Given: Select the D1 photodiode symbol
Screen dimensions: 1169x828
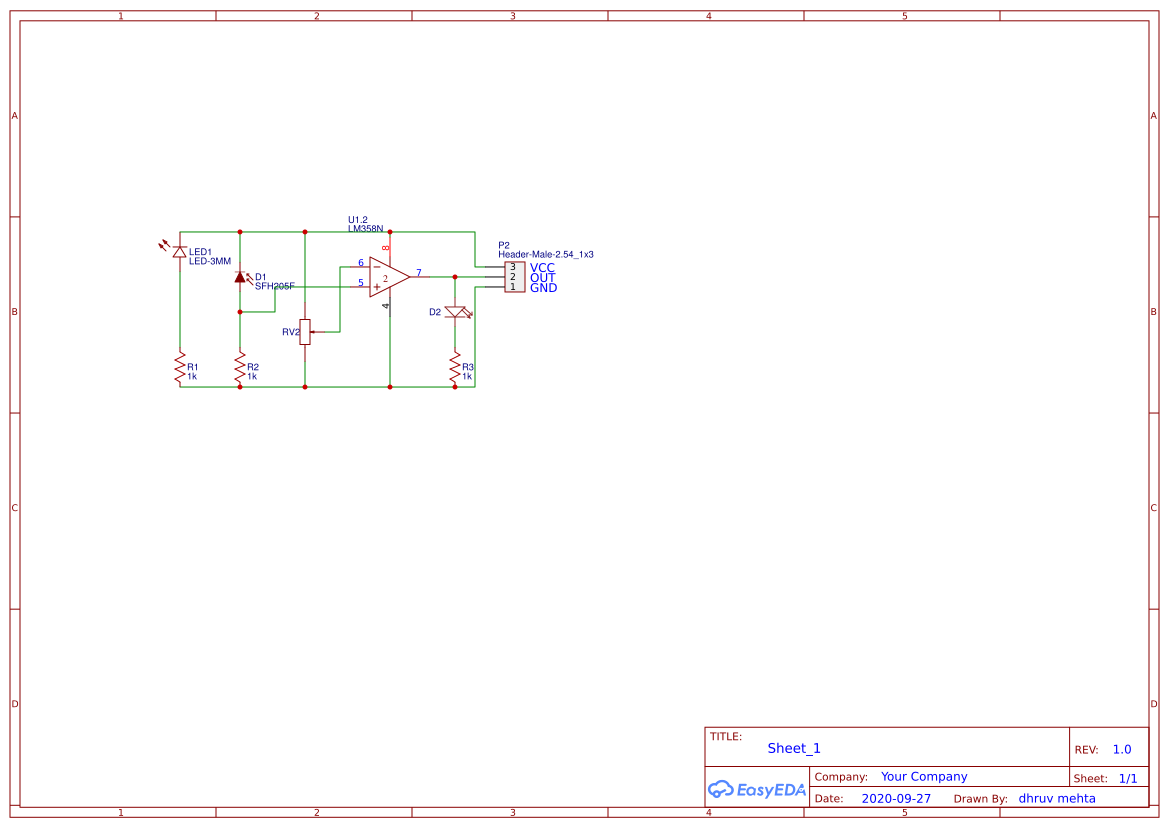Looking at the screenshot, I should [x=240, y=277].
